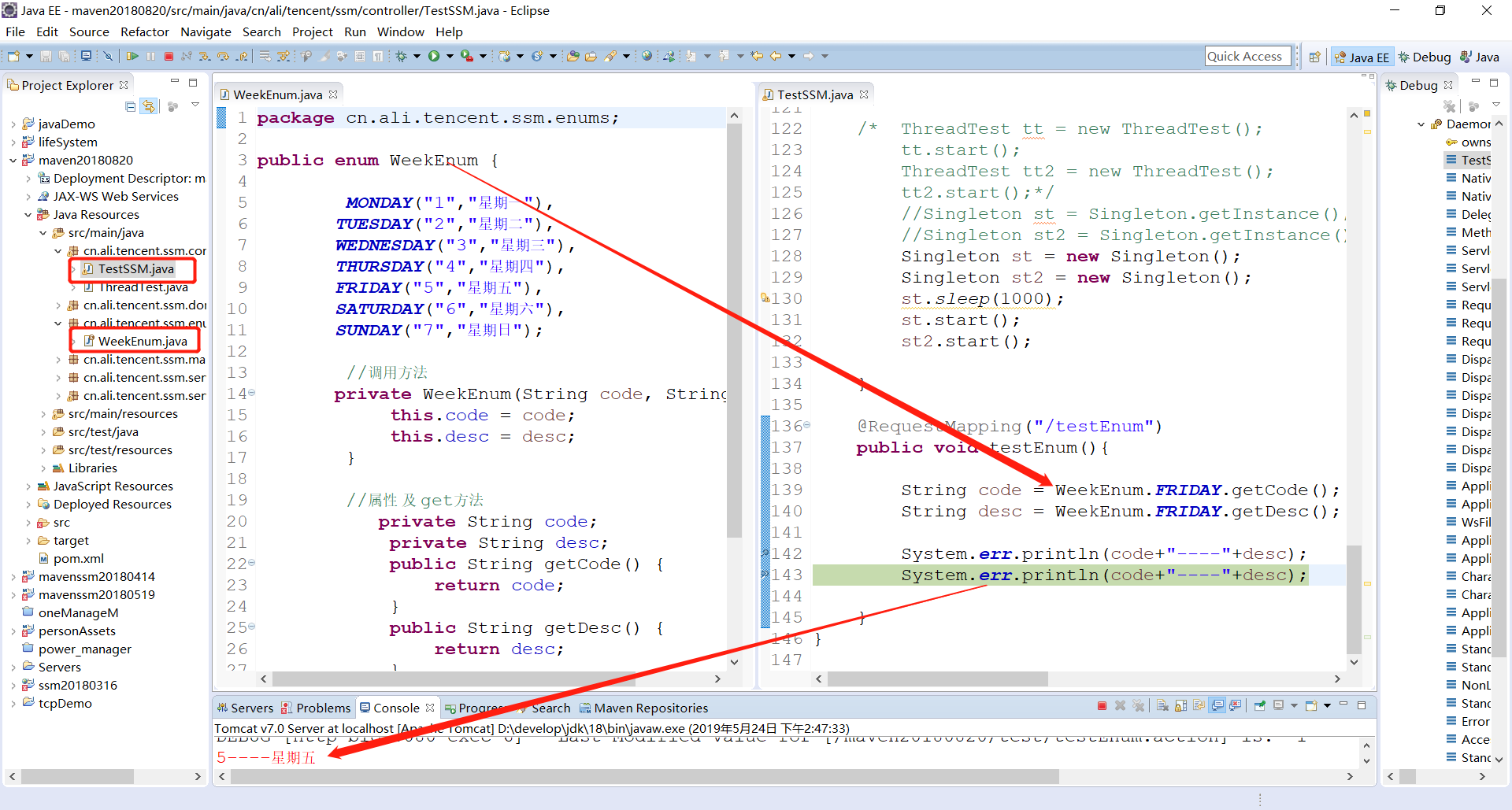Click the Clear Console icon
Viewport: 1512px width, 810px height.
point(1162,706)
